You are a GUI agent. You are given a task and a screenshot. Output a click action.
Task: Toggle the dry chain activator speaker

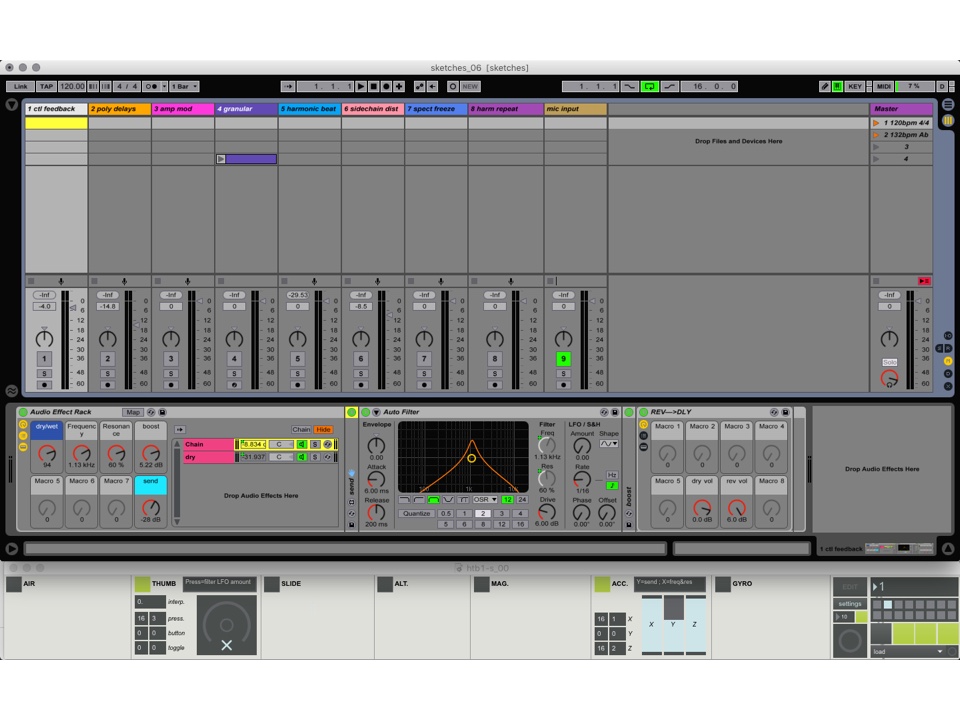click(x=302, y=457)
